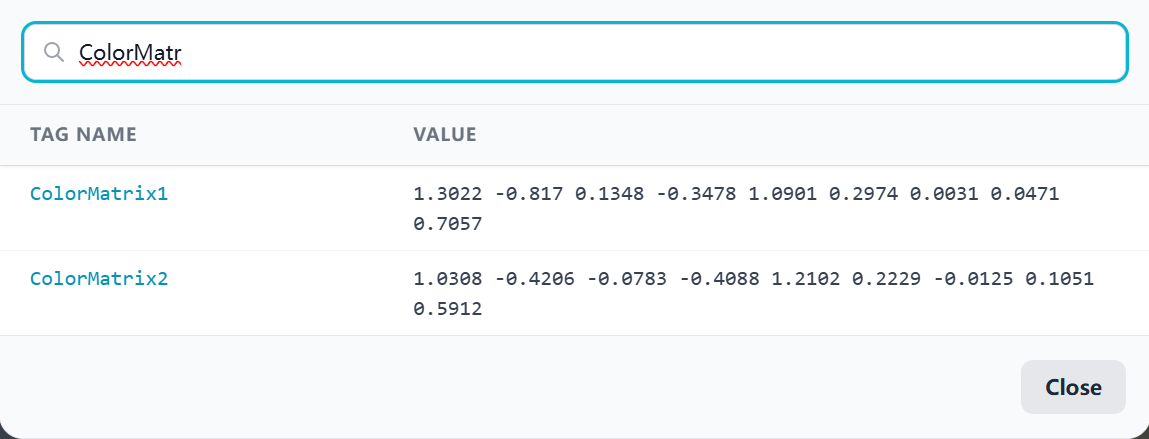The image size is (1149, 439).
Task: Click the magnifying glass search icon
Action: click(x=54, y=51)
